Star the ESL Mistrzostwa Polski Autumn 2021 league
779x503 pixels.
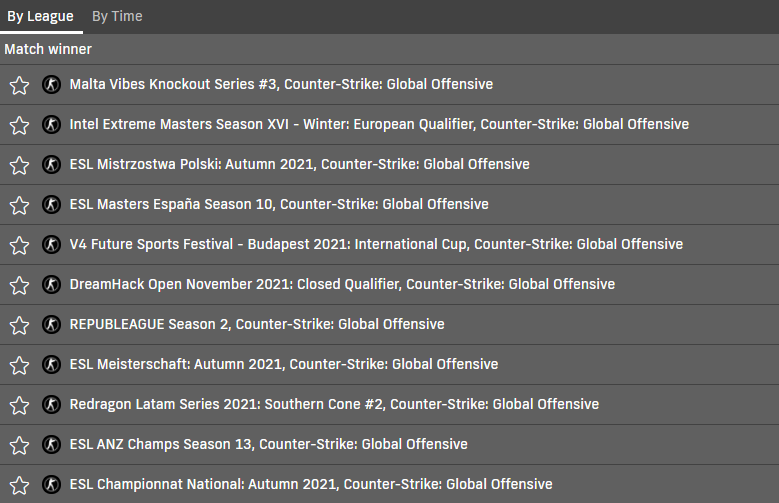point(19,166)
